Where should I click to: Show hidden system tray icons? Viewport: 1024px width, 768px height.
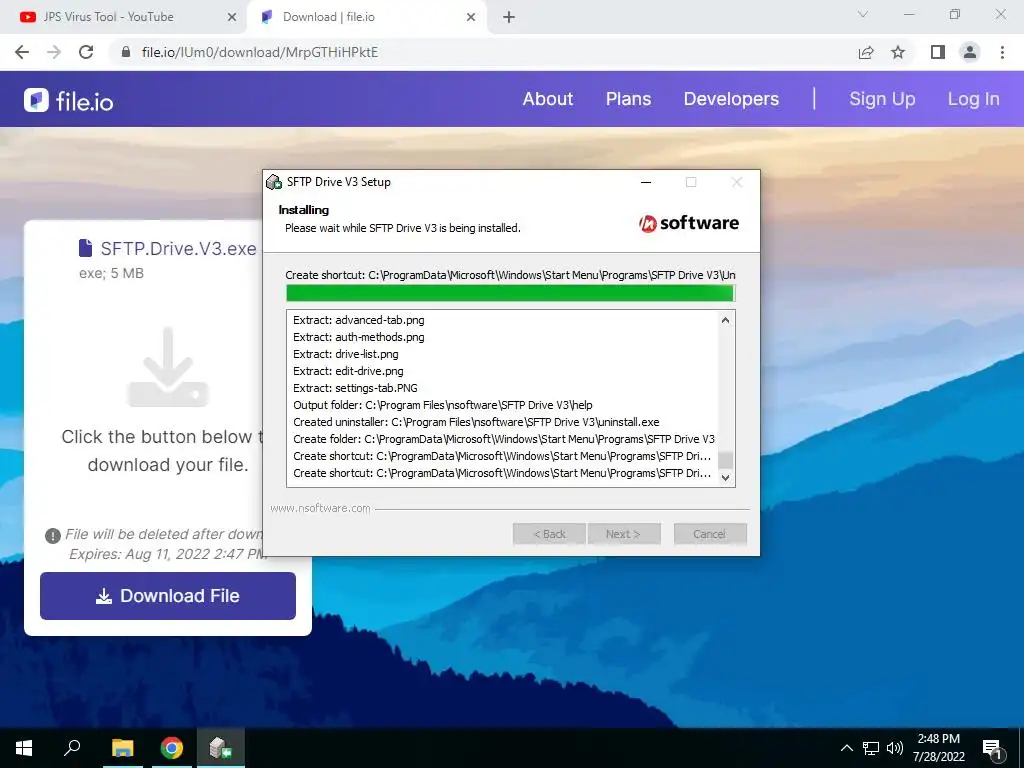click(x=846, y=748)
